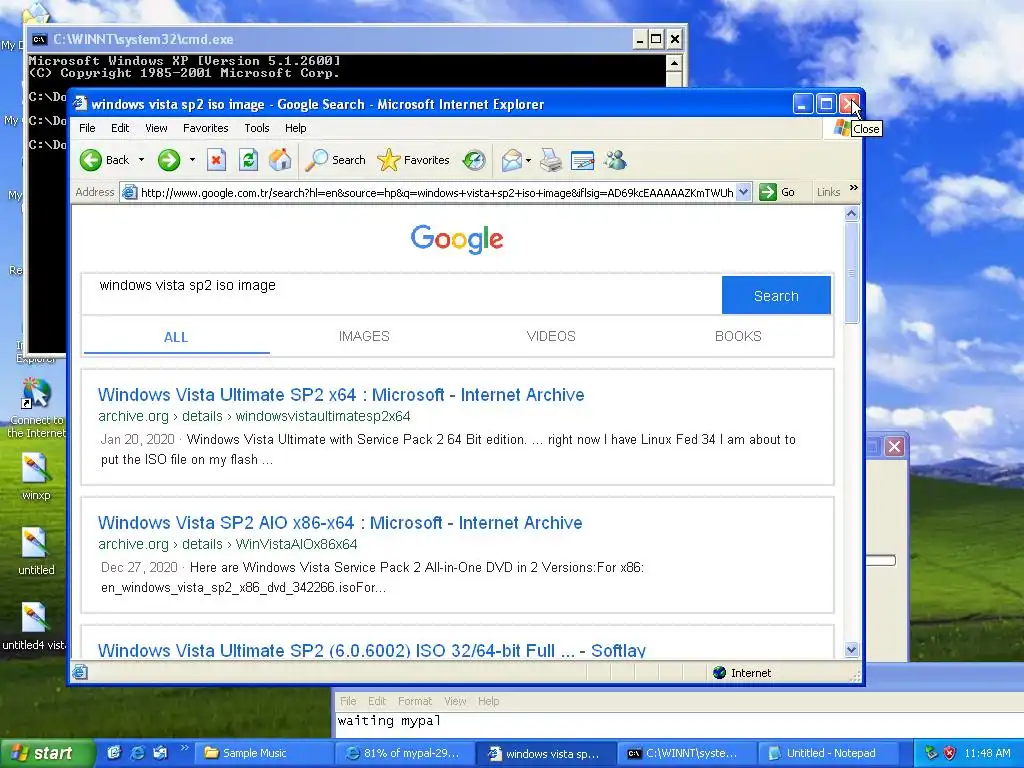Open the cmd.exe window system icon
This screenshot has height=768, width=1024.
[x=39, y=39]
